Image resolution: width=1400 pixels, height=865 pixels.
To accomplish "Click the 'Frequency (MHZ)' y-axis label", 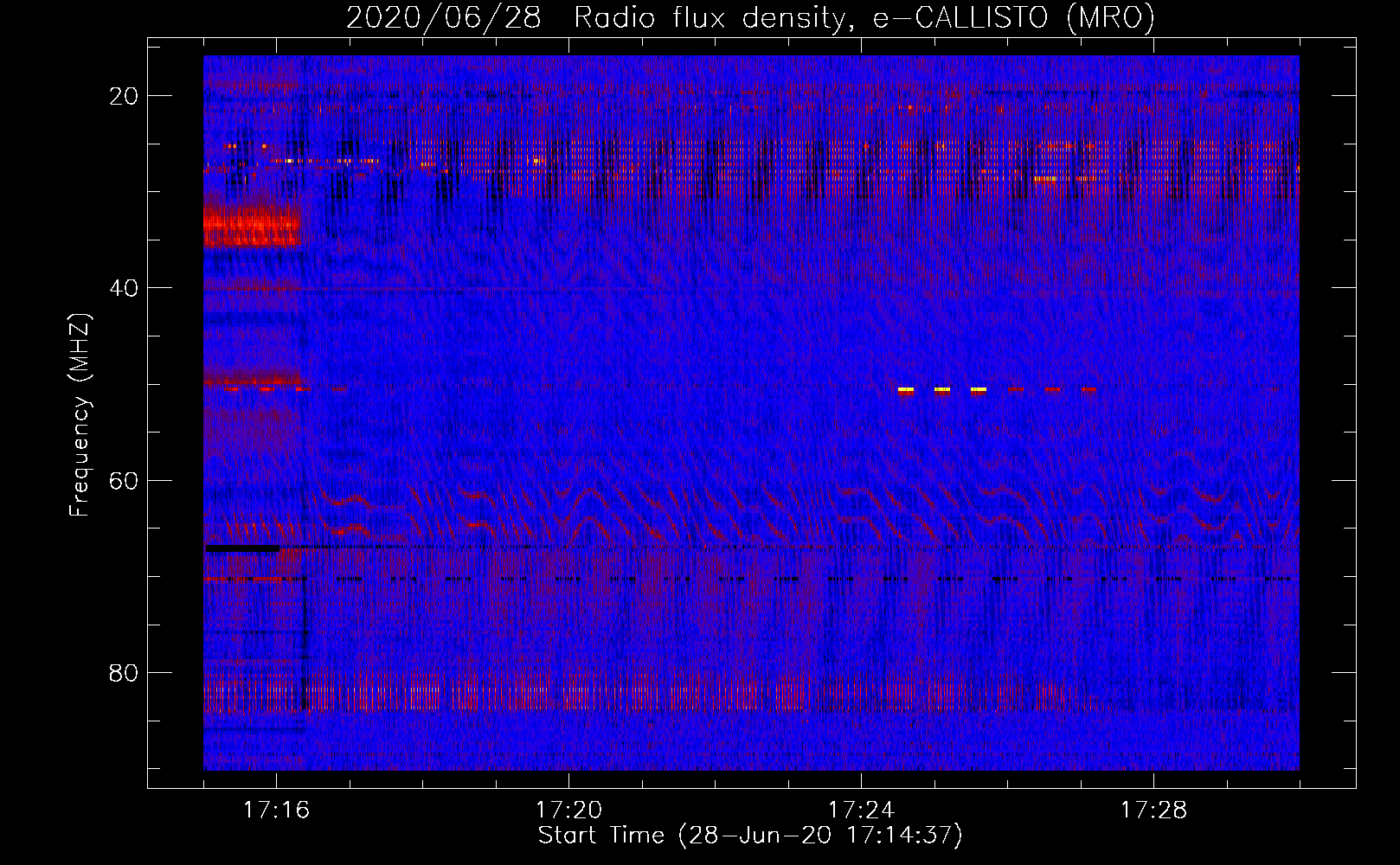I will click(80, 415).
